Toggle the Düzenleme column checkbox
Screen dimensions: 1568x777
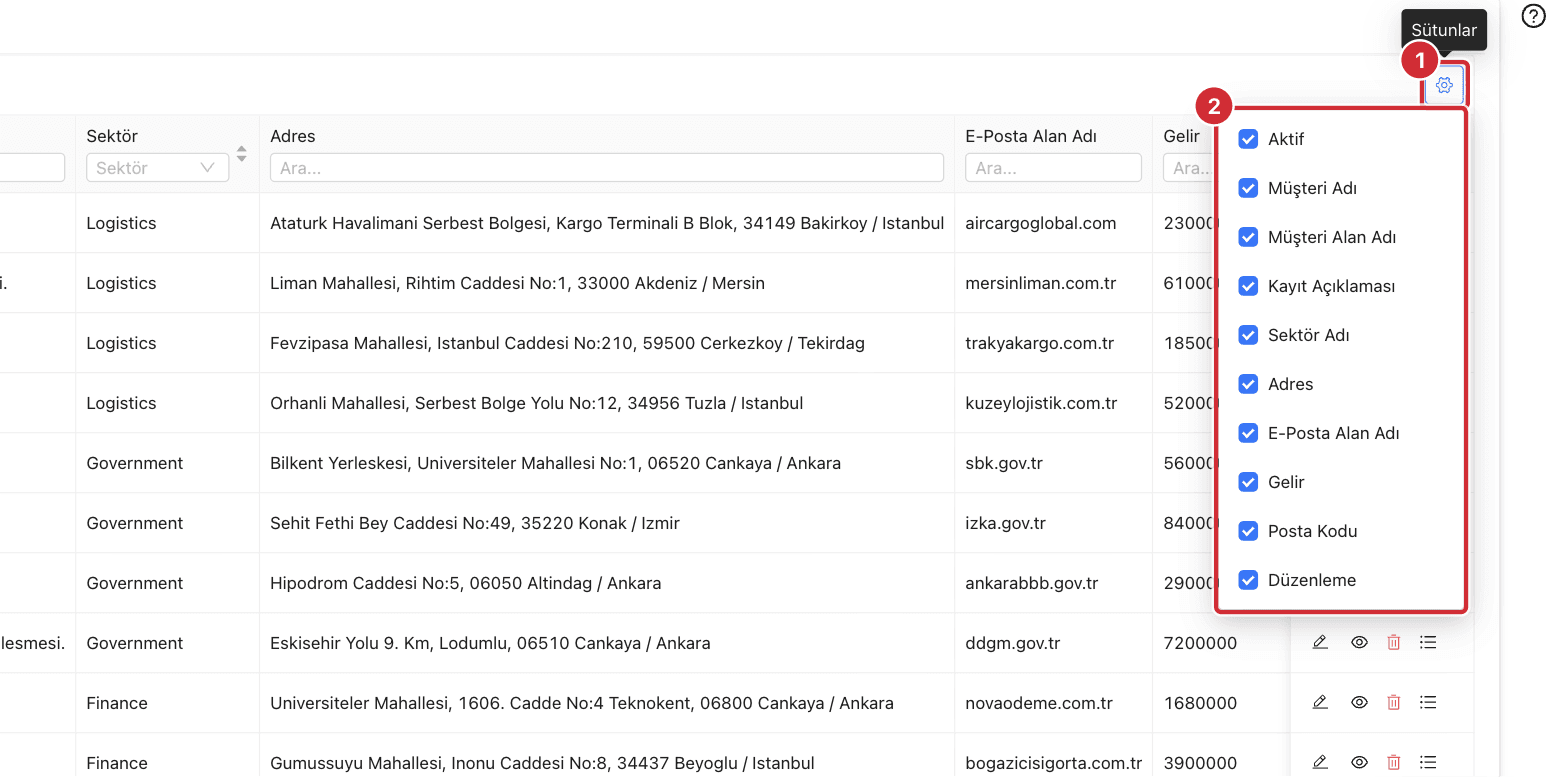(x=1248, y=580)
